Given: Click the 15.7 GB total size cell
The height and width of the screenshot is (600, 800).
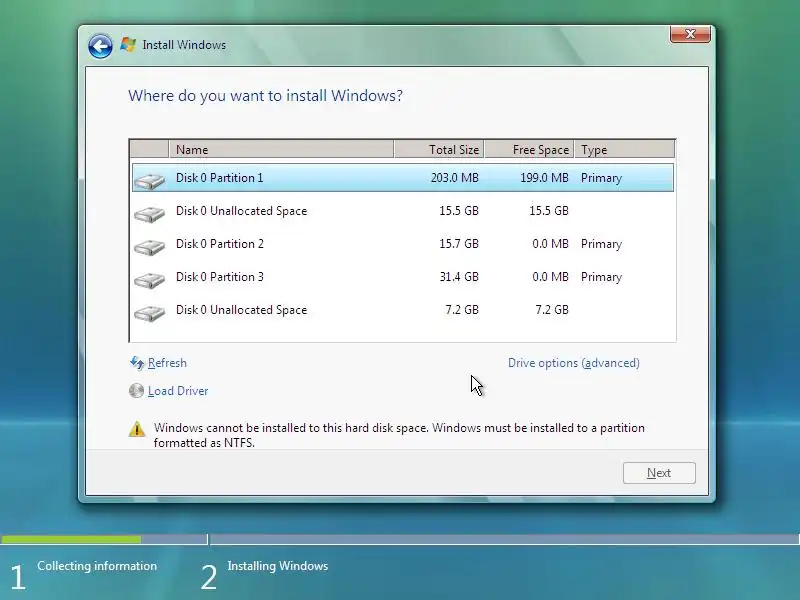Looking at the screenshot, I should point(459,244).
